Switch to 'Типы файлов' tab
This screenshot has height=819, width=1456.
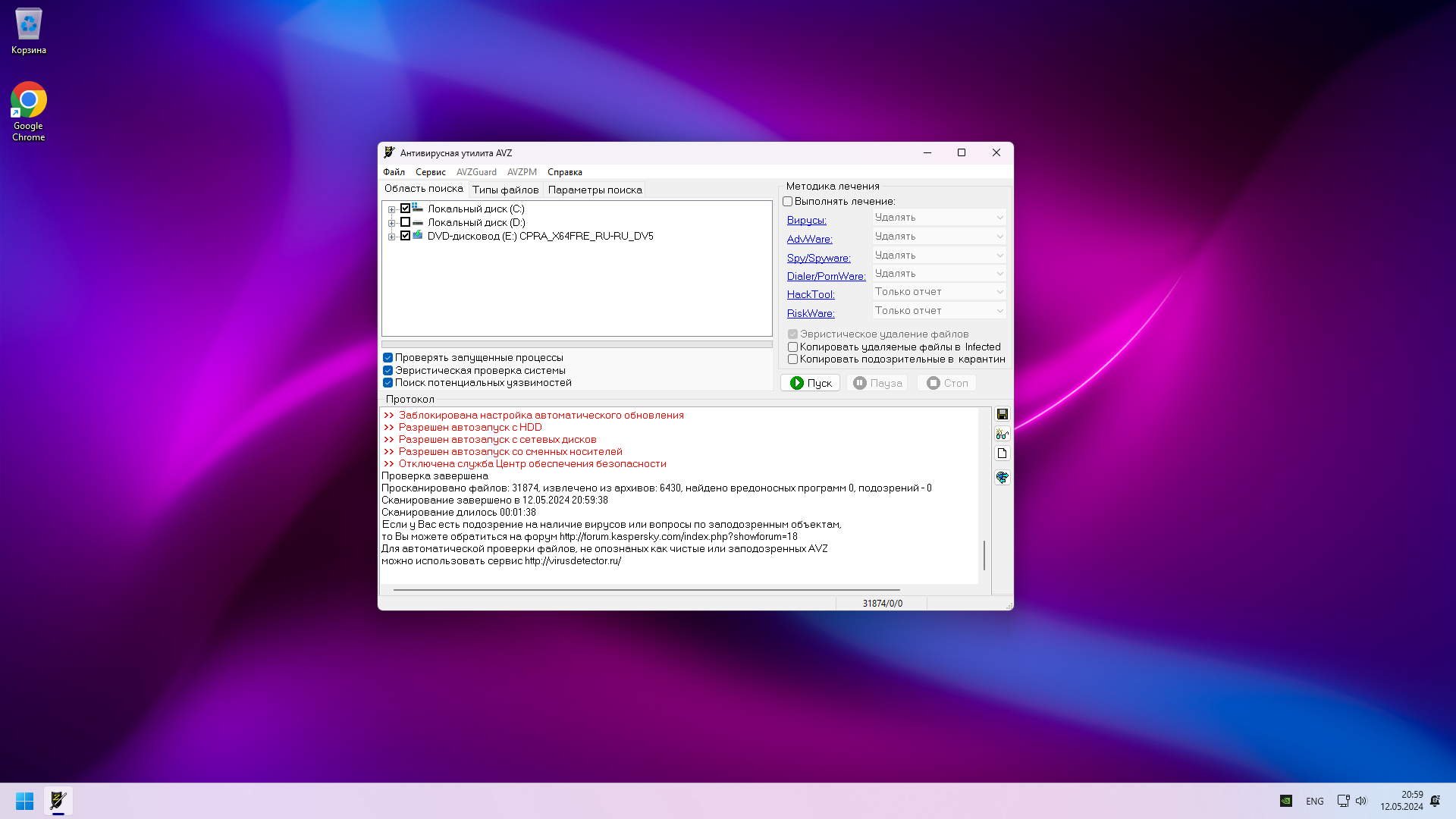pyautogui.click(x=505, y=190)
